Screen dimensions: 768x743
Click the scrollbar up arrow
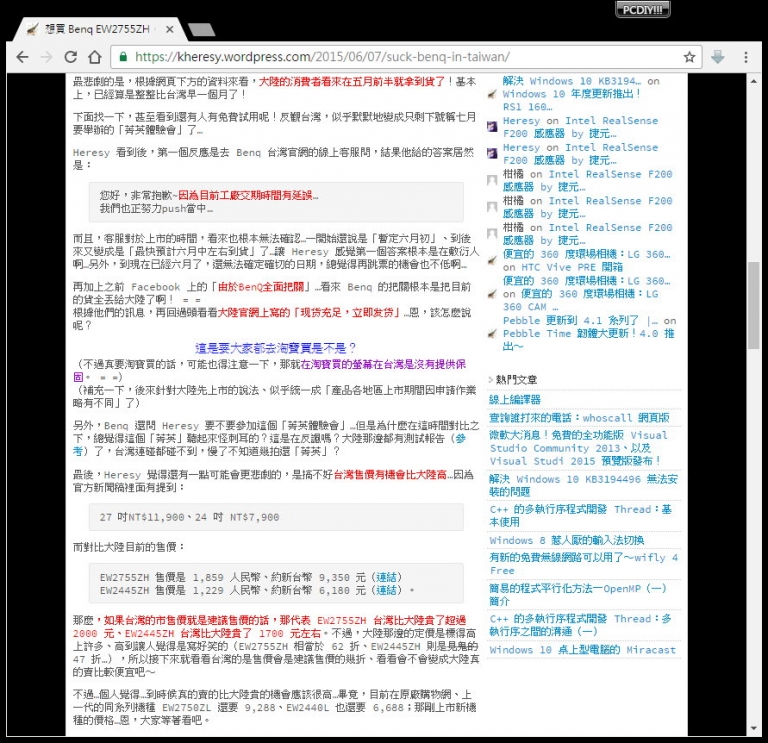754,81
